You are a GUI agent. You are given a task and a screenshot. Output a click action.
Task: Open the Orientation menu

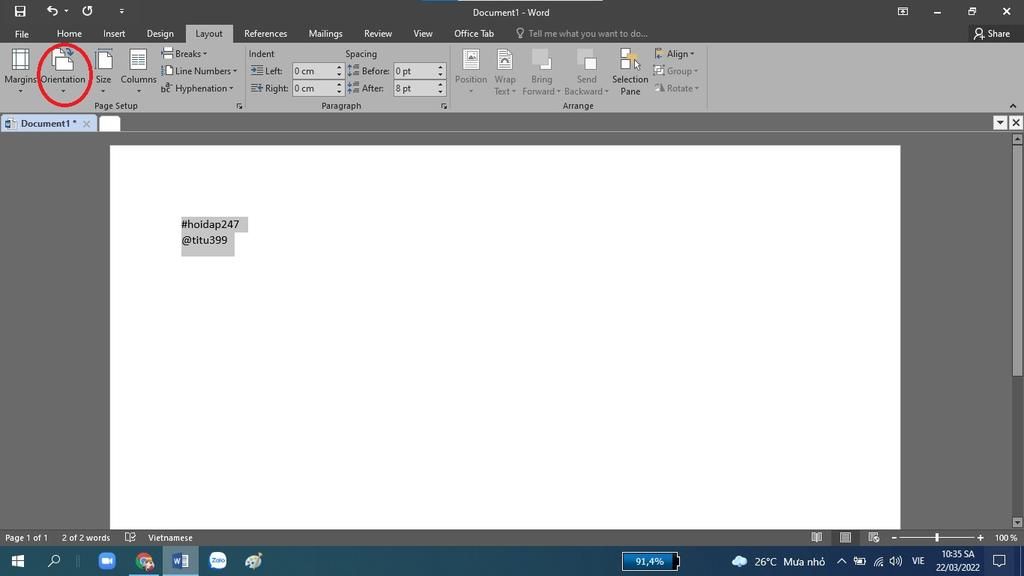pos(63,71)
